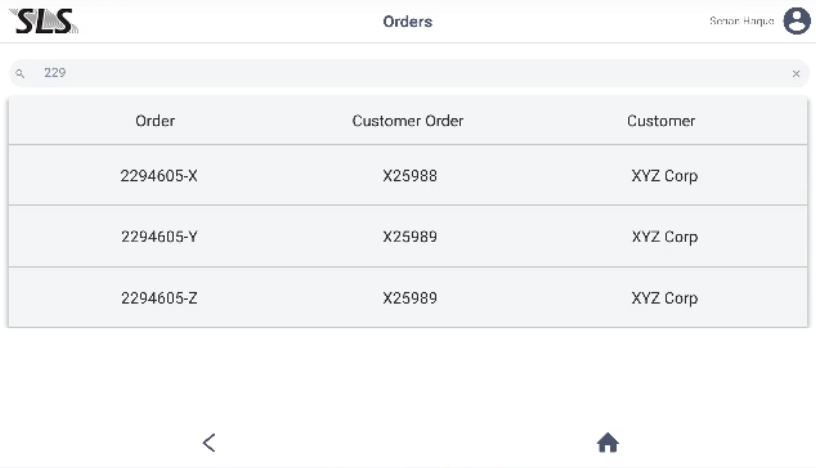Select X25989 in the 2294605-Y row
This screenshot has height=468, width=816.
point(410,237)
